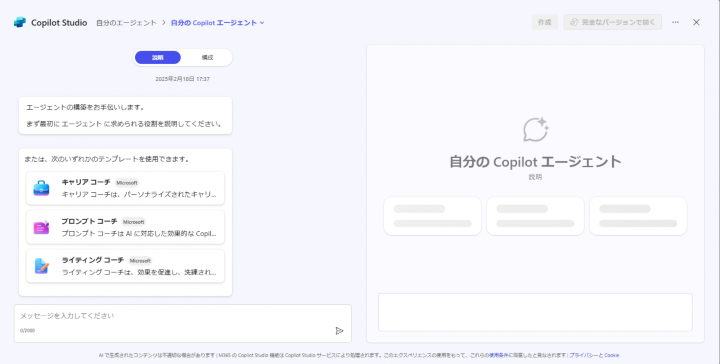Switch to the 構成 tab
Screen dimensions: 720x364
pyautogui.click(x=207, y=57)
